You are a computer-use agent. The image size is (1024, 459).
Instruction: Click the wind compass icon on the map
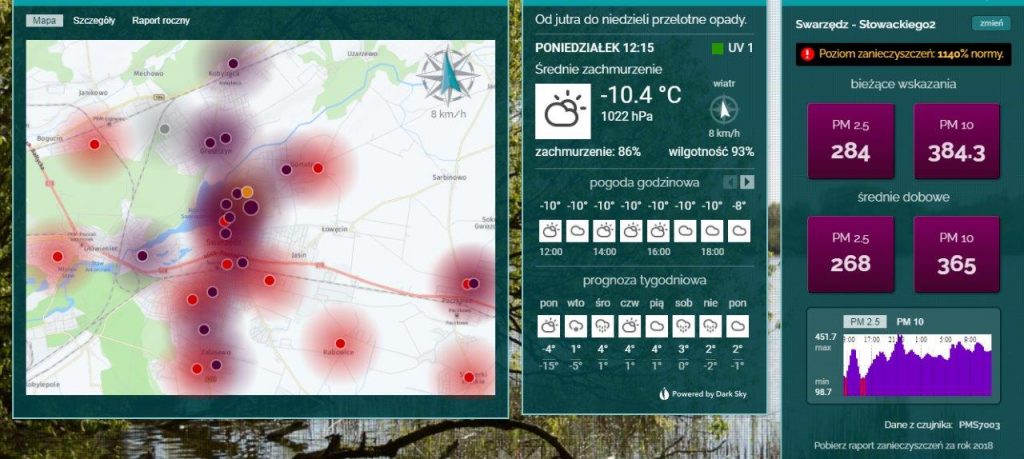[x=448, y=76]
